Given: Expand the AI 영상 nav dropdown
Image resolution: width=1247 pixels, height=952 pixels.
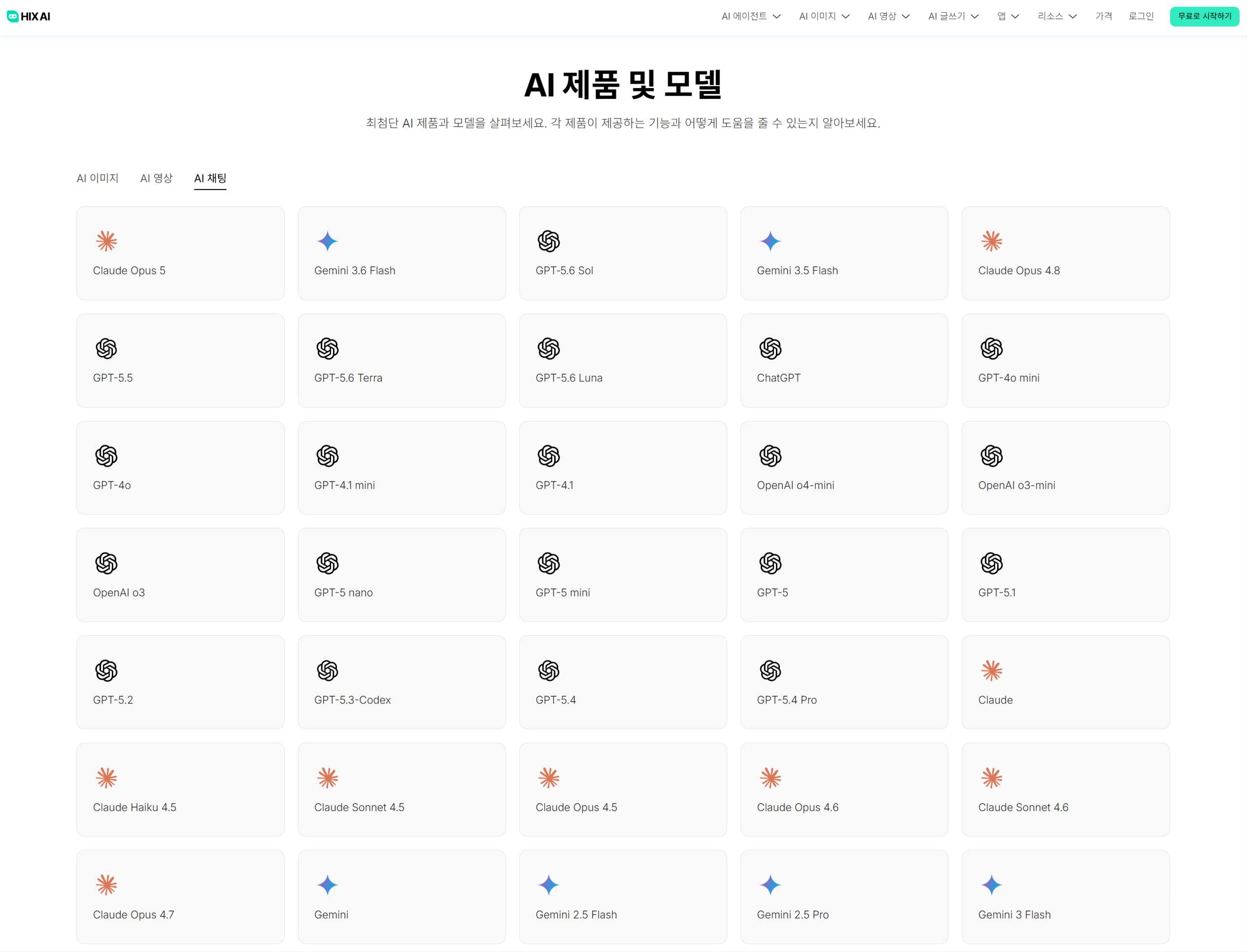Looking at the screenshot, I should pyautogui.click(x=888, y=16).
